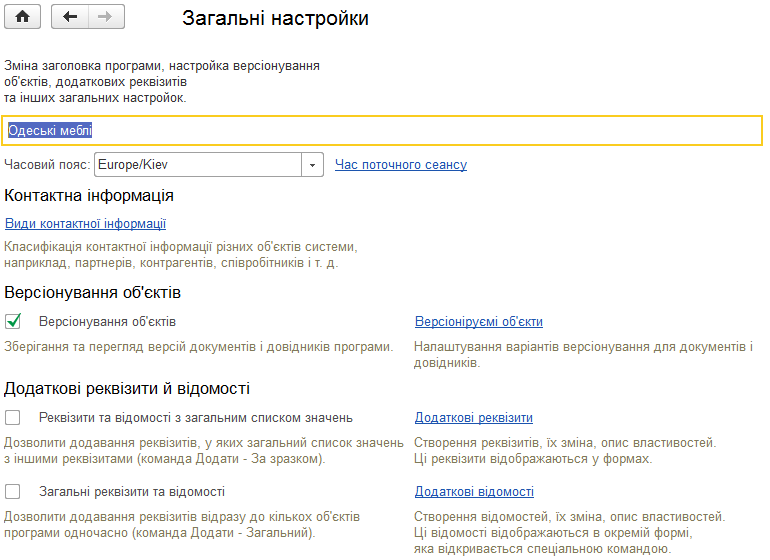Click the Europe/Kiev time zone field
770x560 pixels.
pos(198,165)
